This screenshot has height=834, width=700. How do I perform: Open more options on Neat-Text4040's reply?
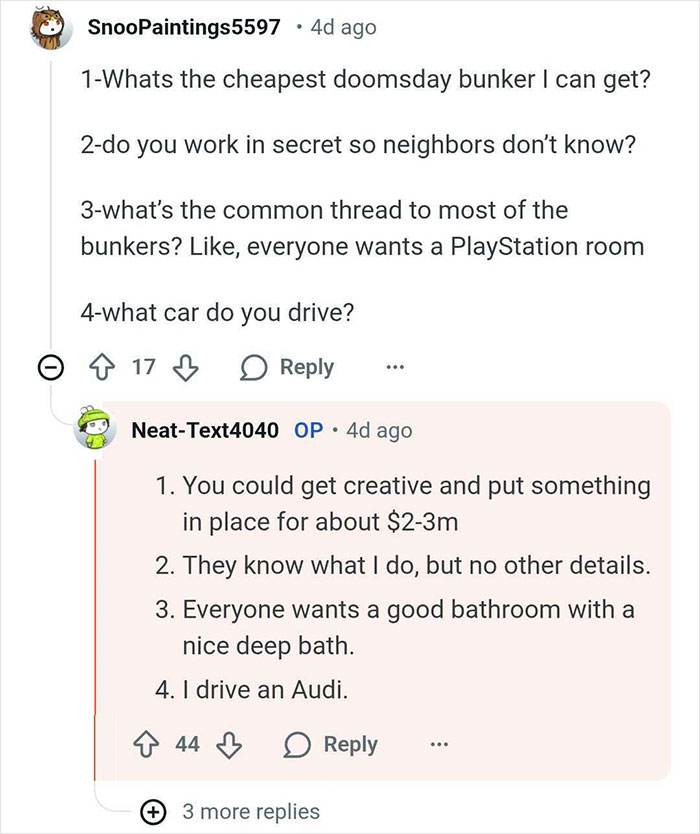coord(438,745)
